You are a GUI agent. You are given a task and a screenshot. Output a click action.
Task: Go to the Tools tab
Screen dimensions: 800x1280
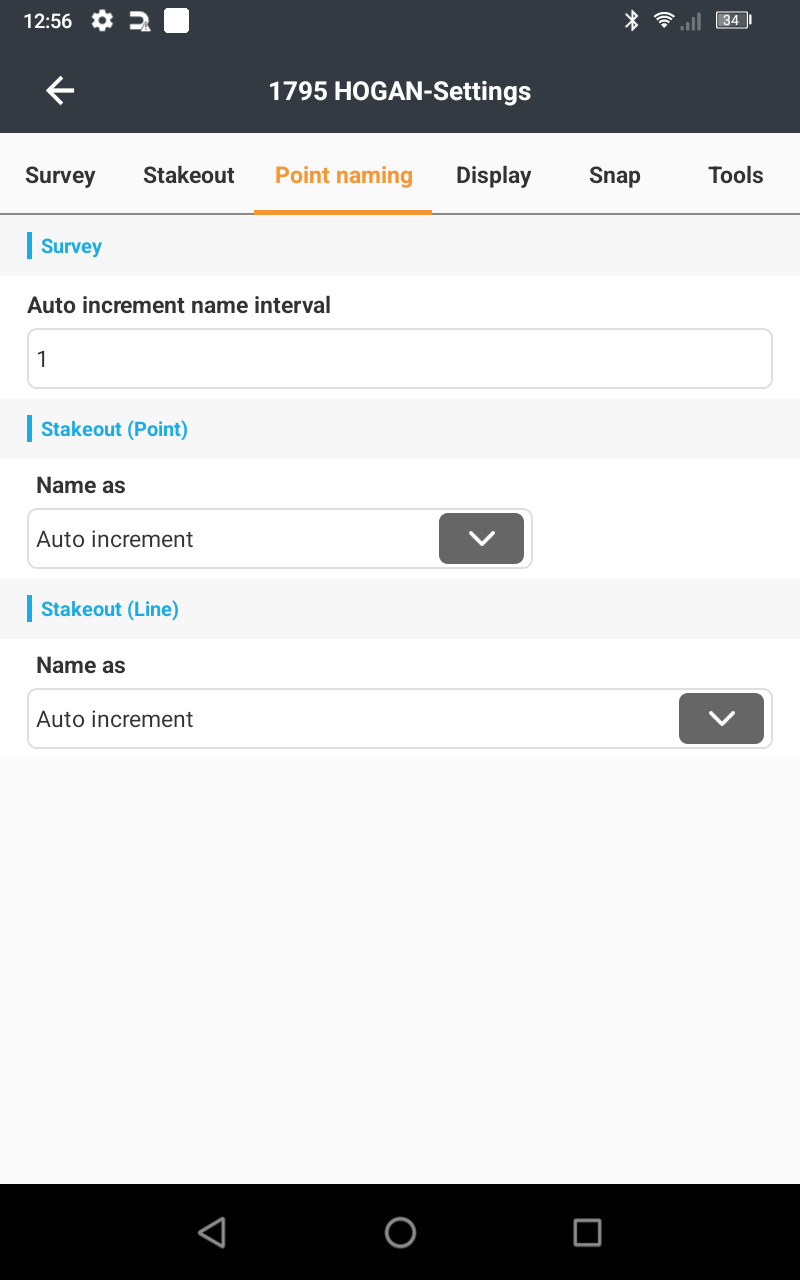pos(736,175)
